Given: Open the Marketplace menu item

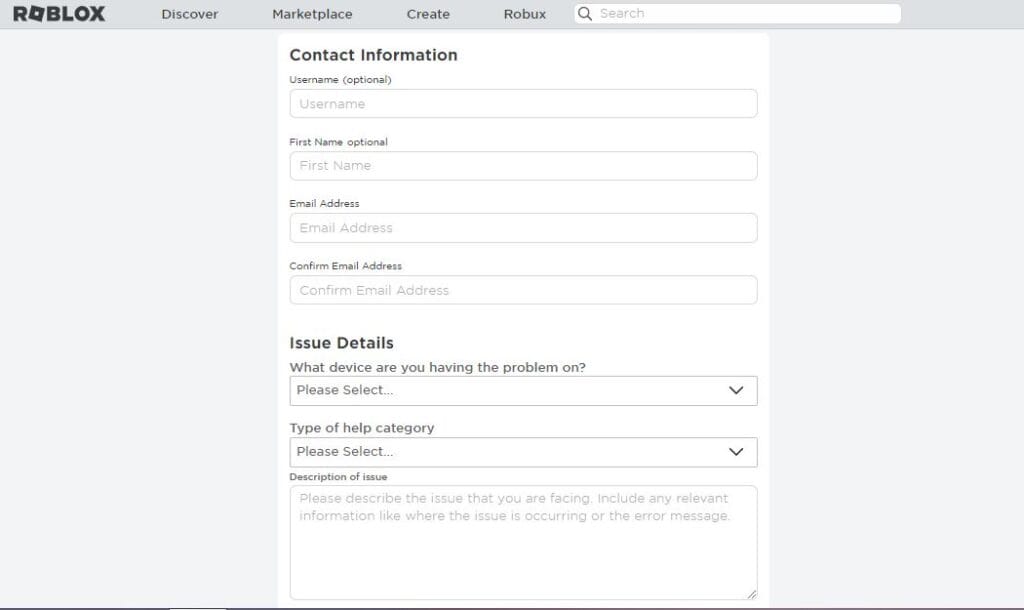Looking at the screenshot, I should [x=312, y=14].
